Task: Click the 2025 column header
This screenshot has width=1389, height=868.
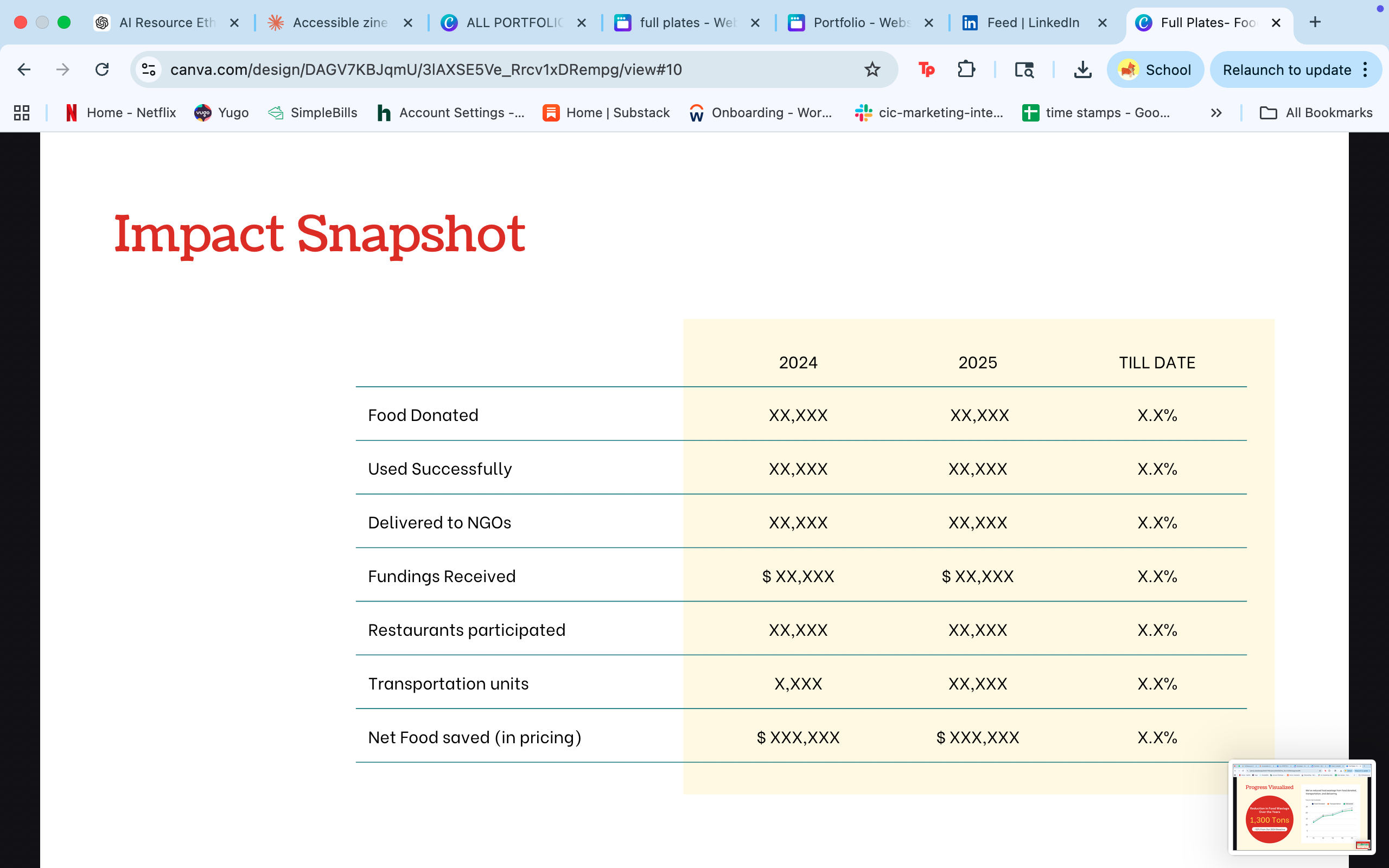Action: click(x=978, y=363)
